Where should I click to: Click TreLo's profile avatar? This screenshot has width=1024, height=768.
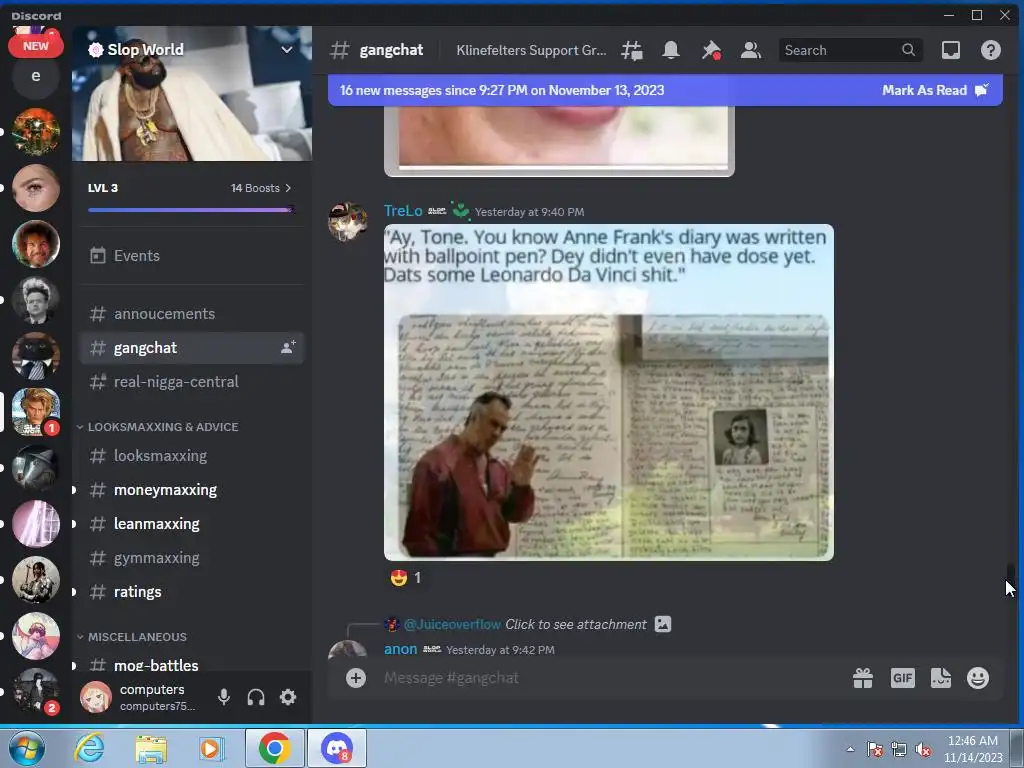click(x=347, y=221)
